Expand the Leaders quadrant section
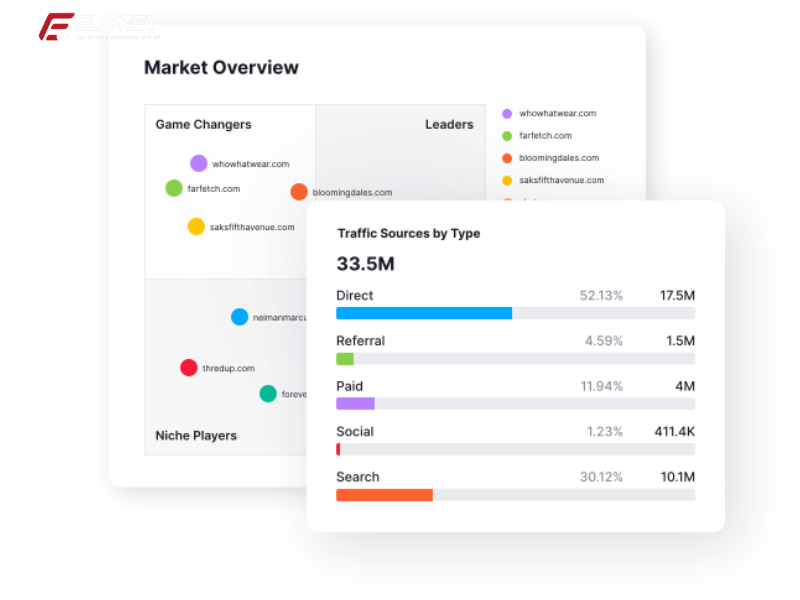The width and height of the screenshot is (800, 600). 449,124
